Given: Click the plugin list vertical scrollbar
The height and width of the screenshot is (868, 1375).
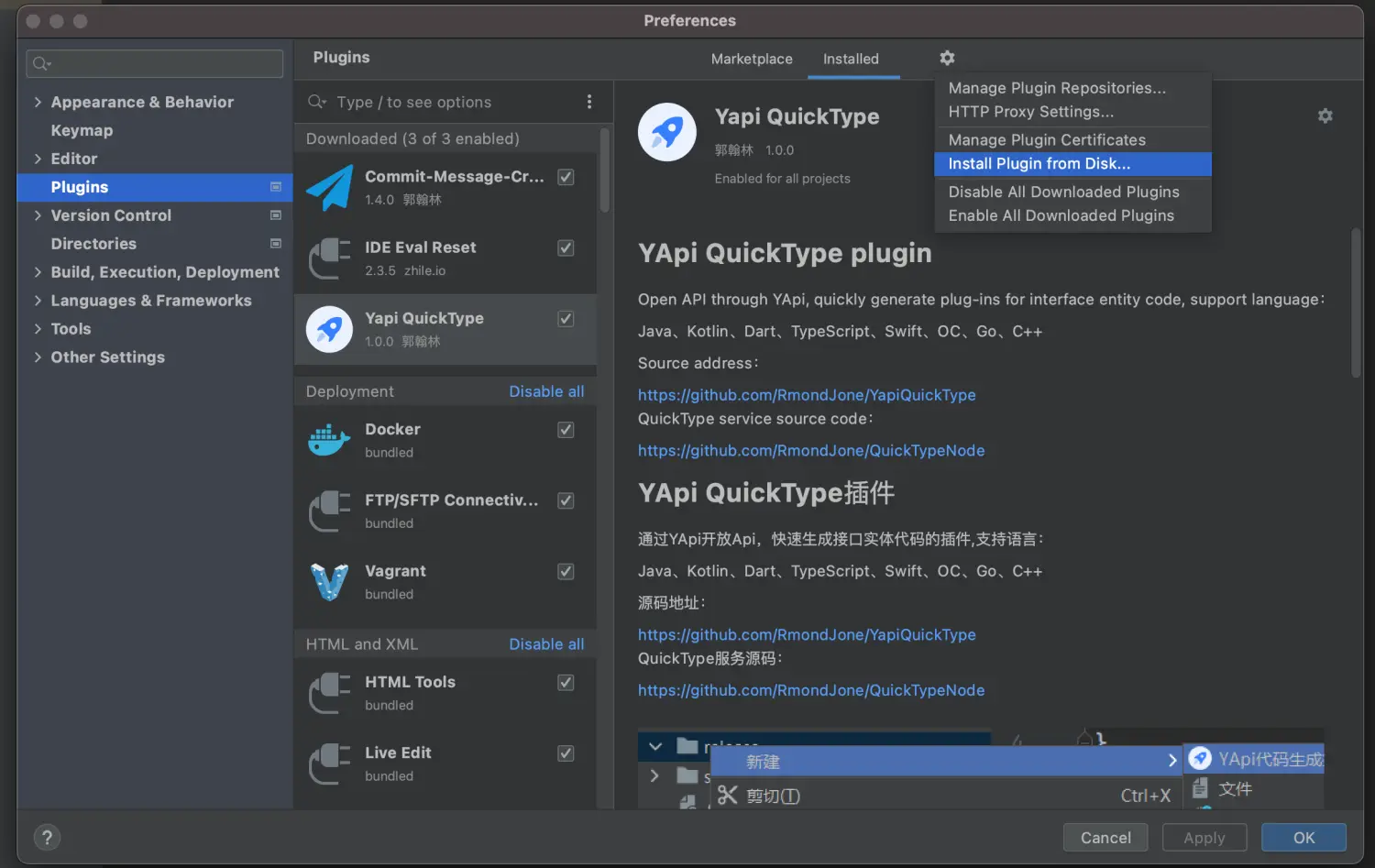Looking at the screenshot, I should point(604,170).
